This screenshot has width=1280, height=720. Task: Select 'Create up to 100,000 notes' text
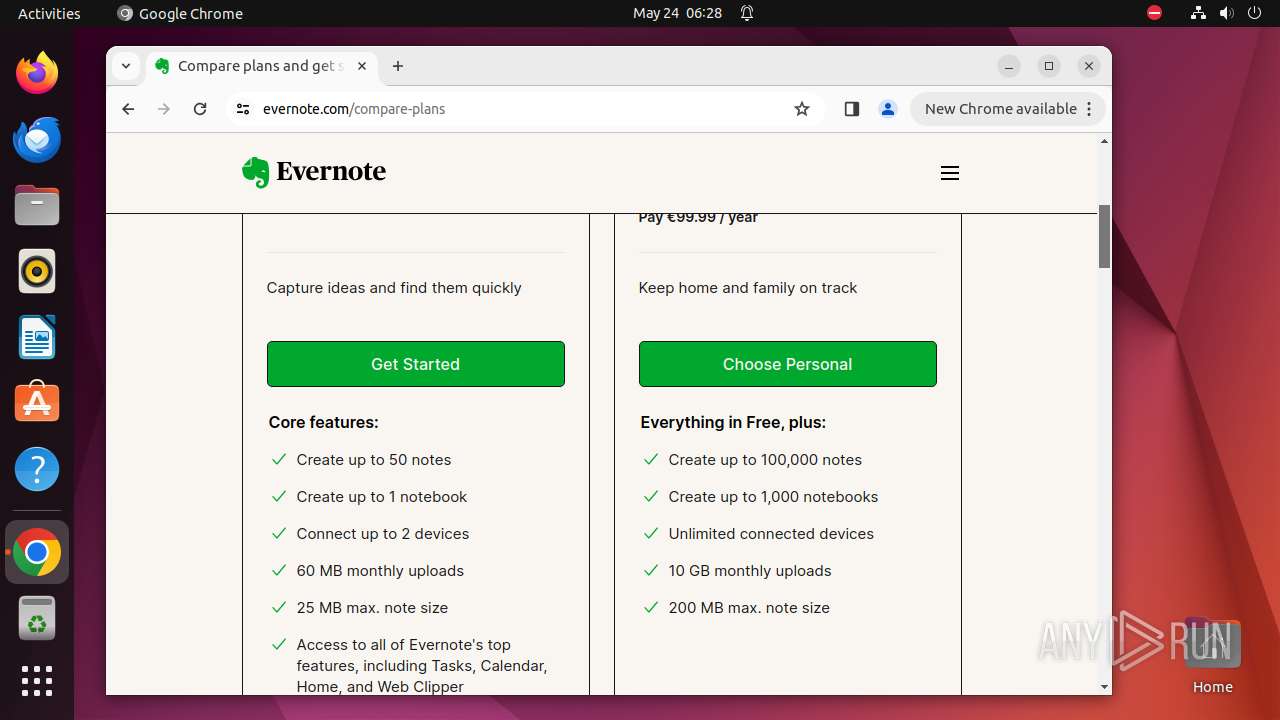point(765,460)
